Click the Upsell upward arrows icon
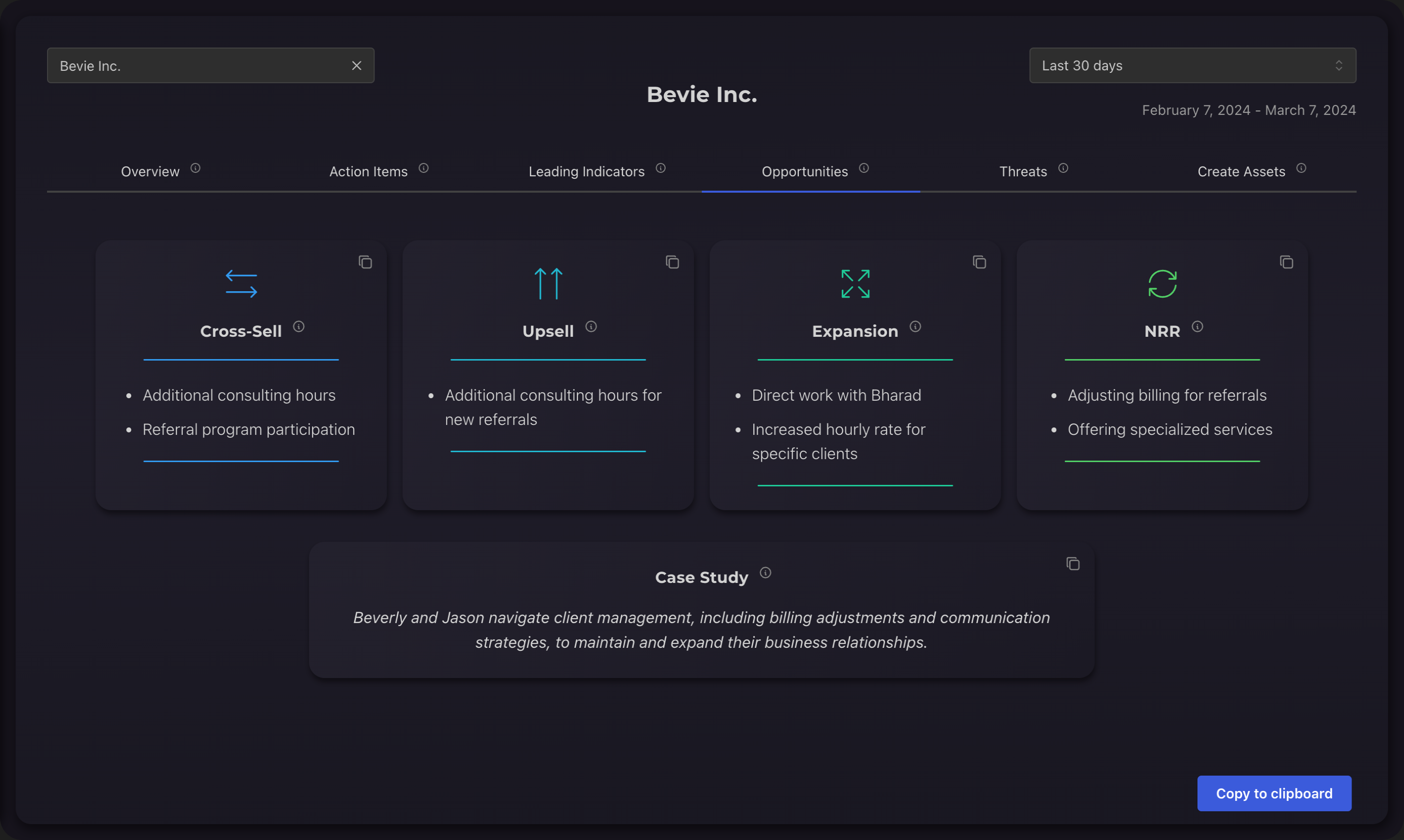 (548, 284)
